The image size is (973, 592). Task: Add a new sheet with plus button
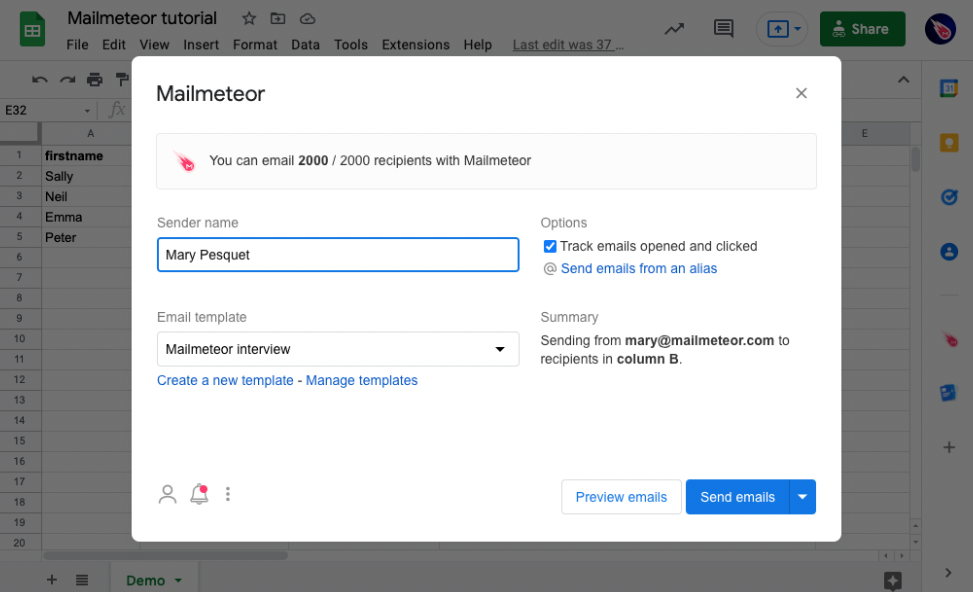tap(52, 580)
